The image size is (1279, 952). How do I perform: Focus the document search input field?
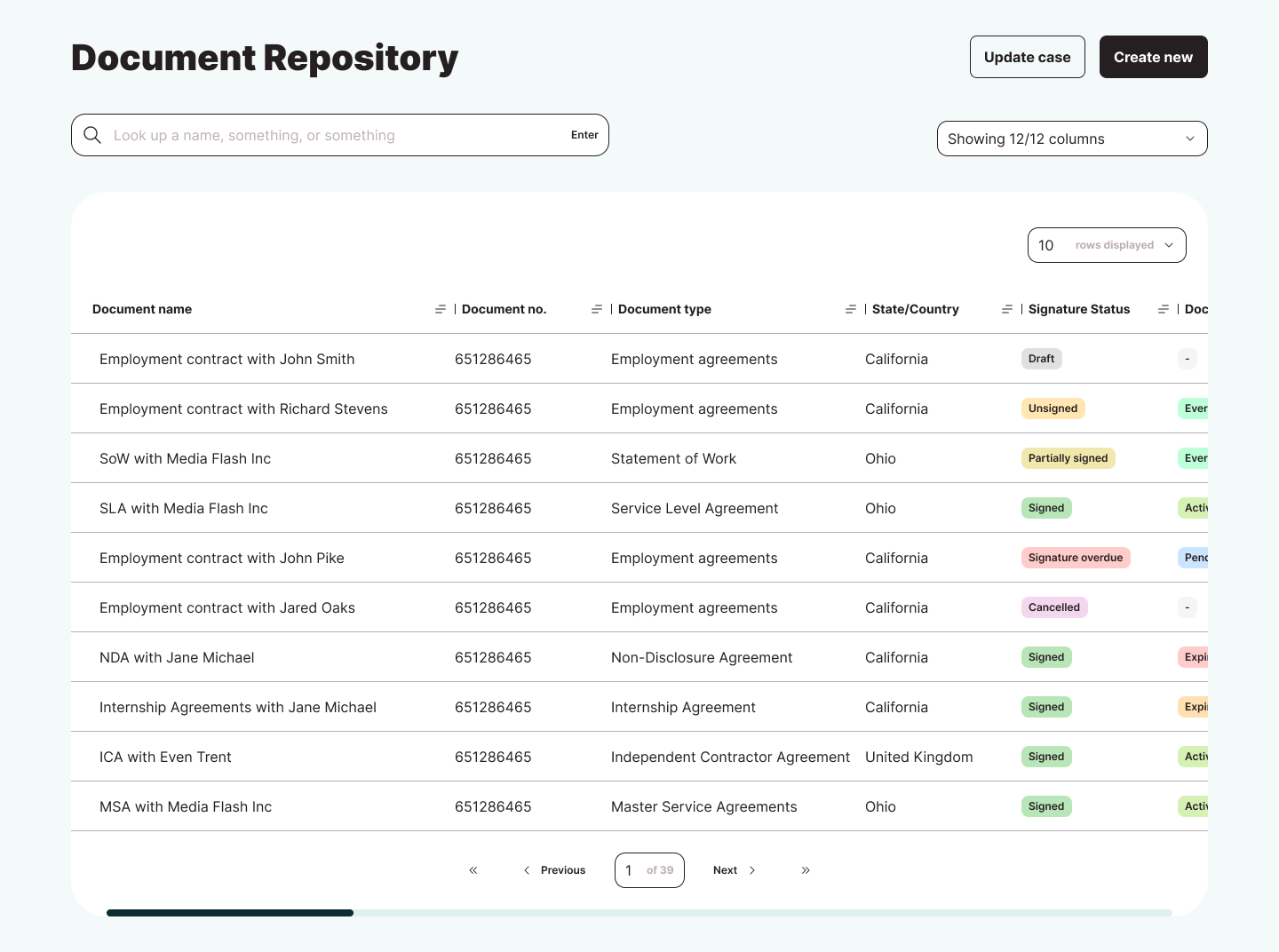[338, 135]
